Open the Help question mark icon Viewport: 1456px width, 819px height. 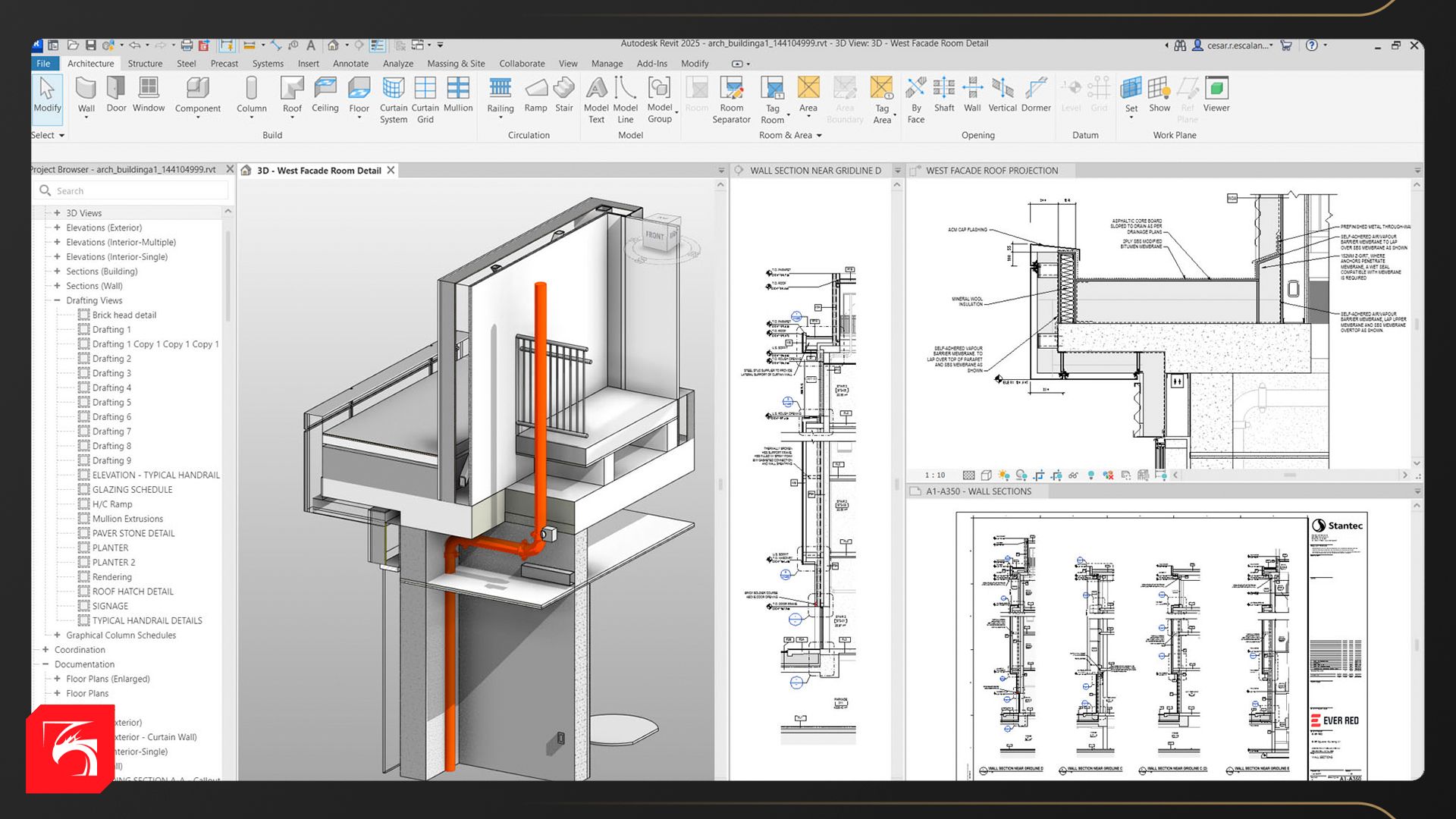(1312, 45)
